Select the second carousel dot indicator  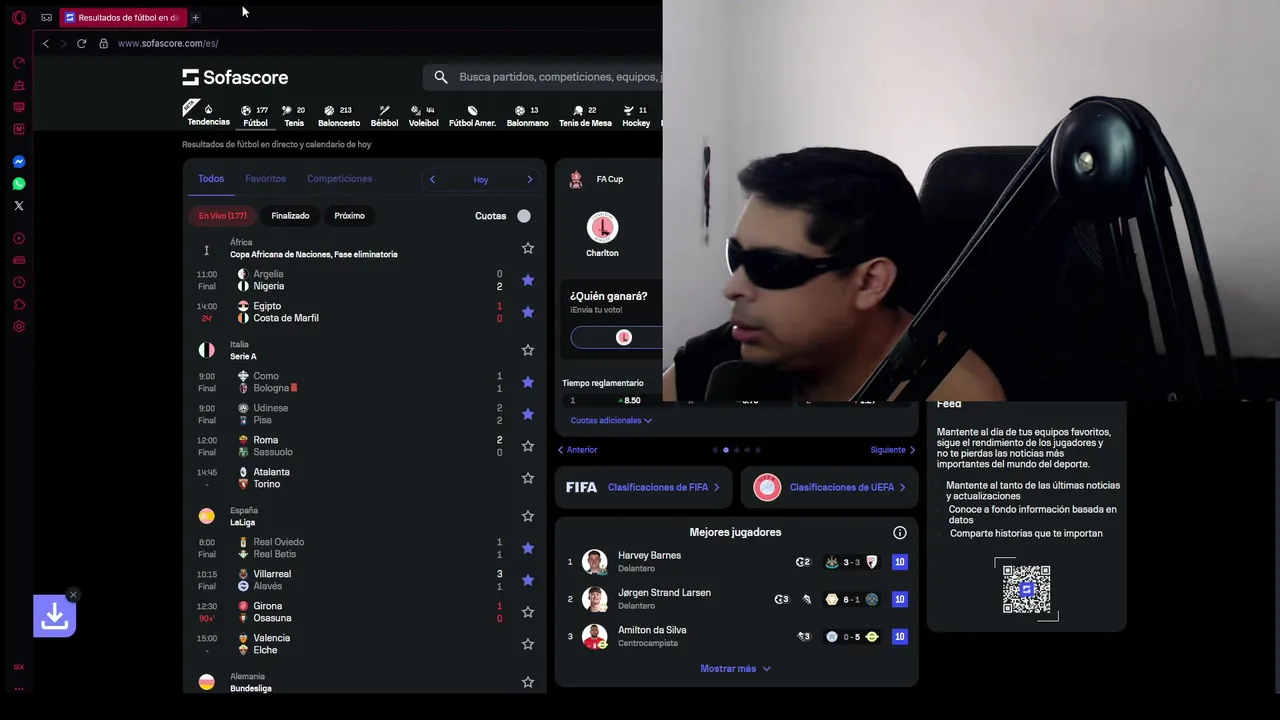[725, 450]
